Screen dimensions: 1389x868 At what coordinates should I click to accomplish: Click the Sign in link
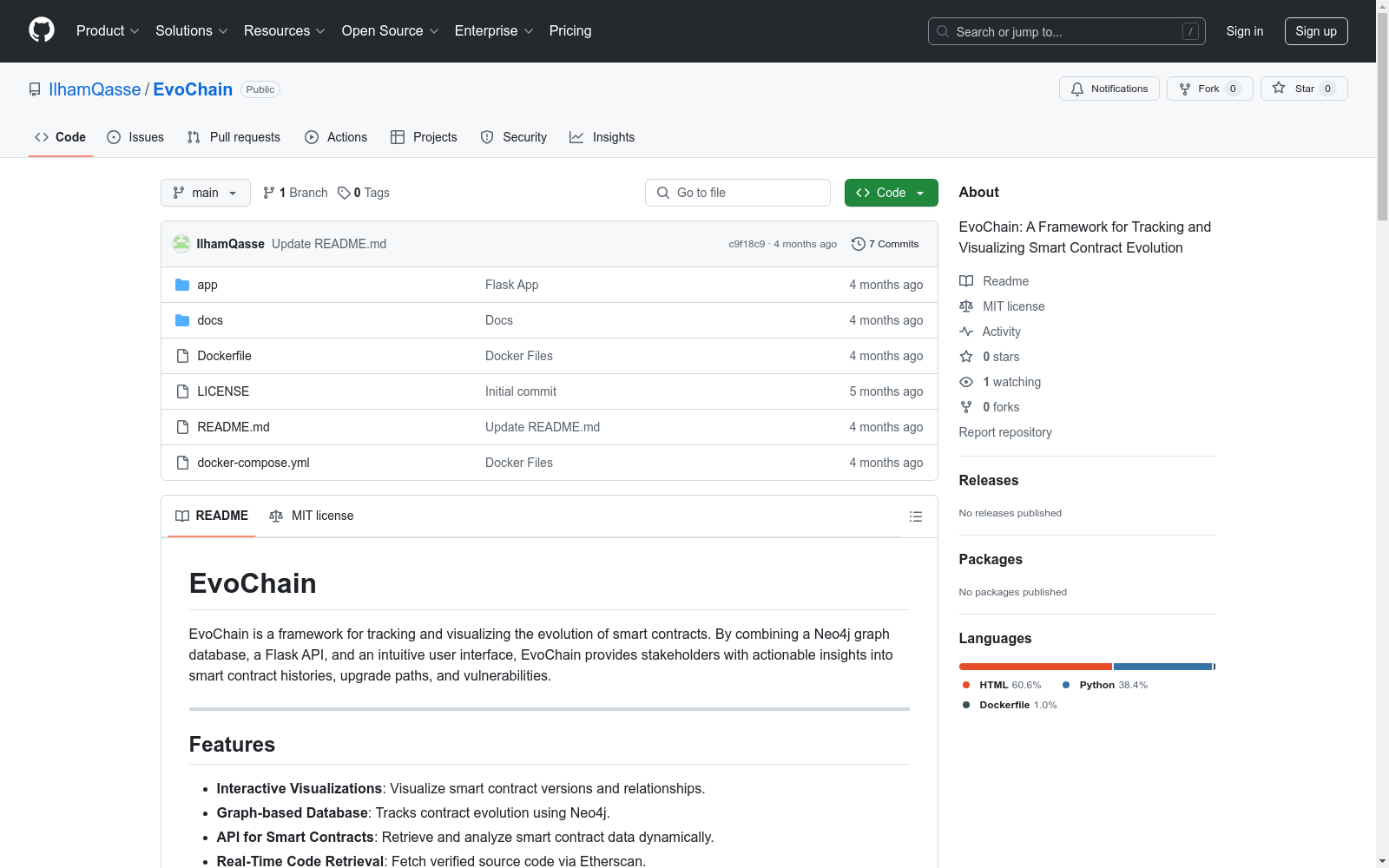[1245, 31]
